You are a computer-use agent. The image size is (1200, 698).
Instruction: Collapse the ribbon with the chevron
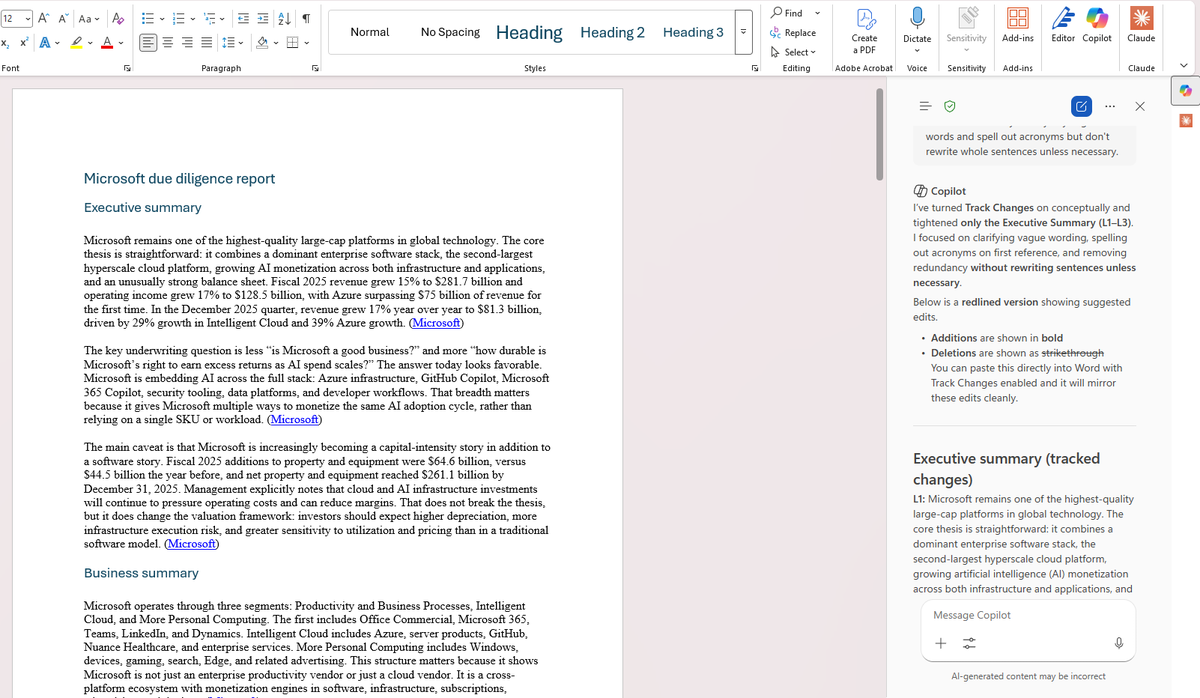click(x=1184, y=67)
